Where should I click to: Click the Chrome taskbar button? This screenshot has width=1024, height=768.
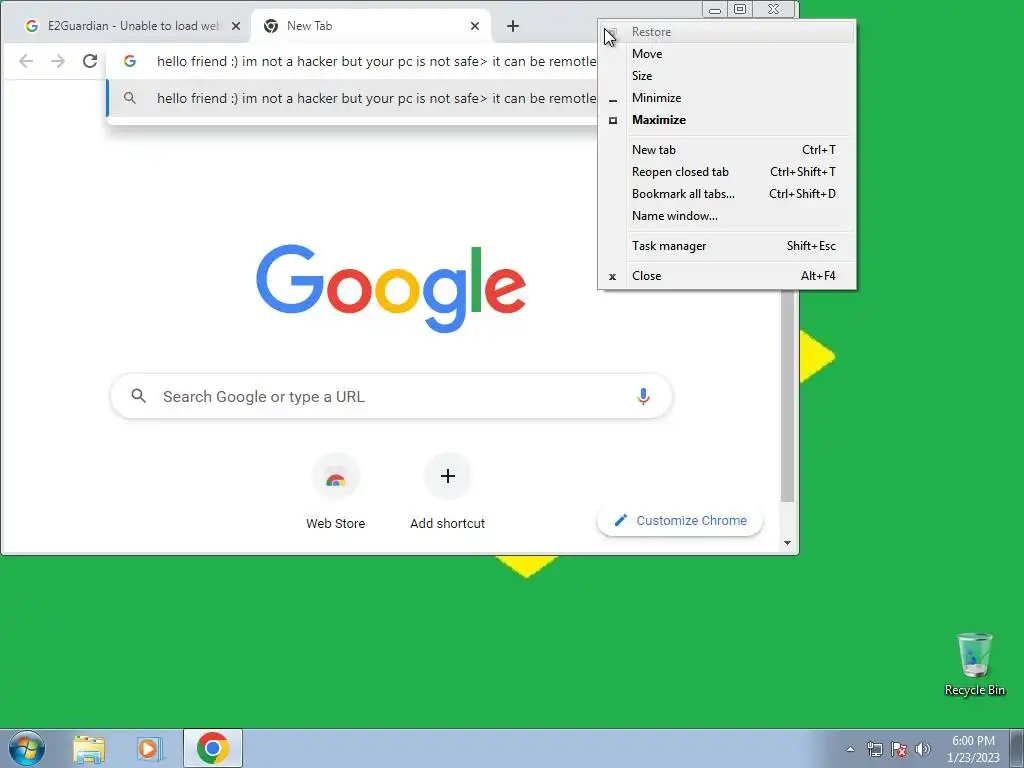point(213,748)
